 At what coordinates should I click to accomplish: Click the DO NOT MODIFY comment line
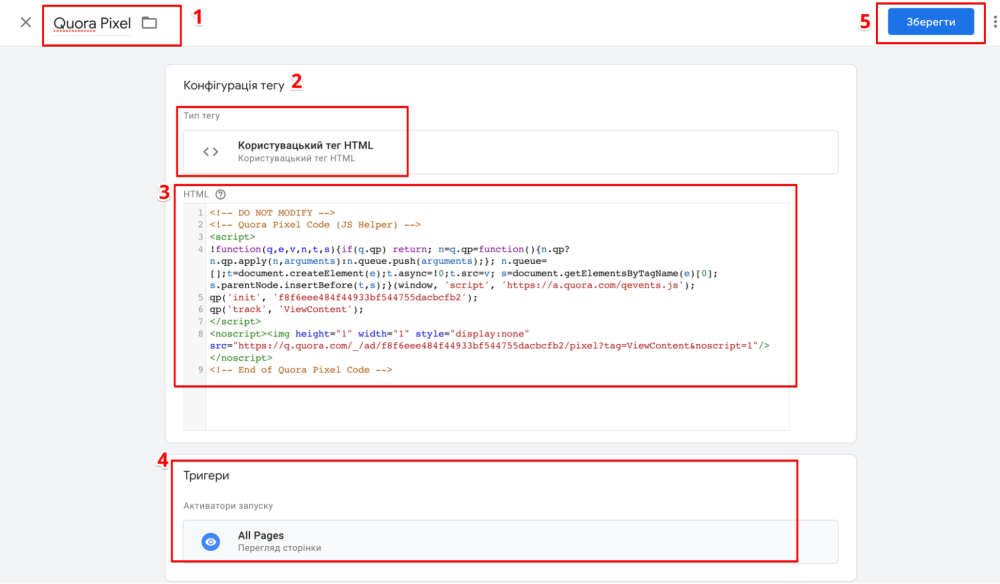[272, 213]
